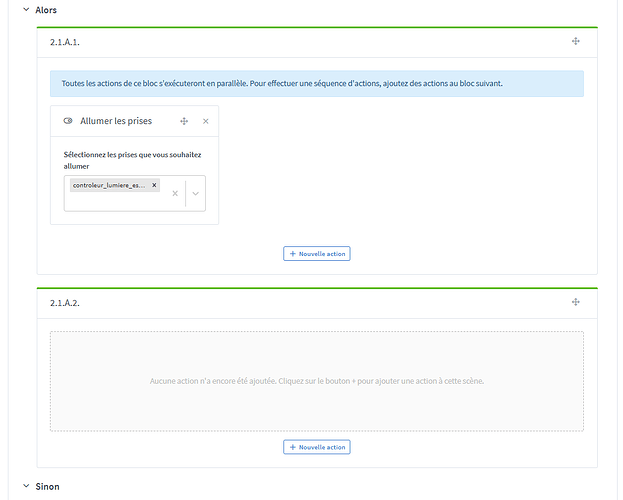This screenshot has width=623, height=500.
Task: Click the Alors section title
Action: click(46, 10)
